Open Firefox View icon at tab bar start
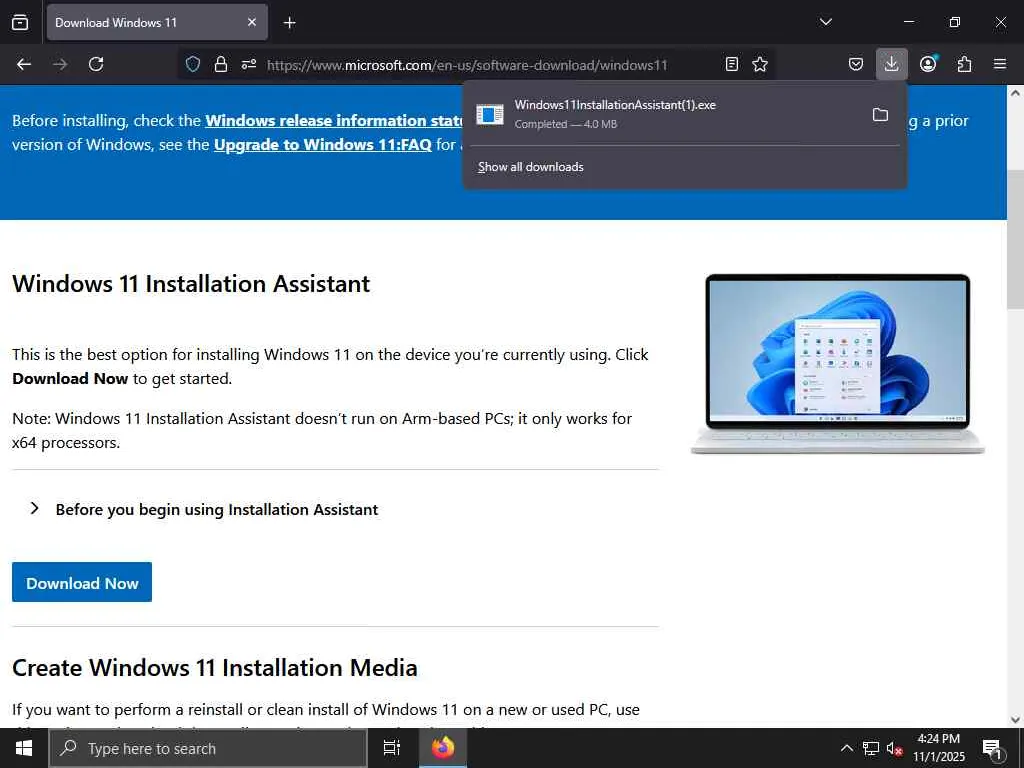The image size is (1024, 768). tap(20, 22)
